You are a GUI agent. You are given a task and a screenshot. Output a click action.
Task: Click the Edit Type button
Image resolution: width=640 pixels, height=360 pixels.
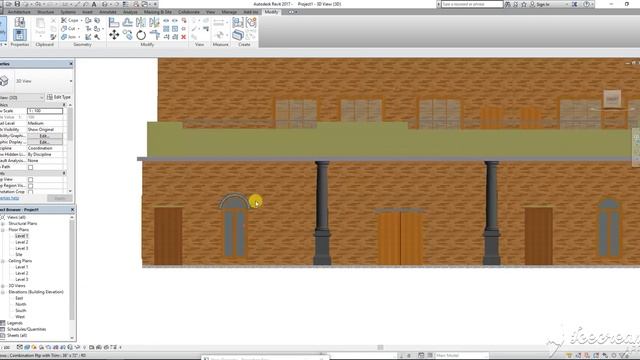tap(59, 97)
